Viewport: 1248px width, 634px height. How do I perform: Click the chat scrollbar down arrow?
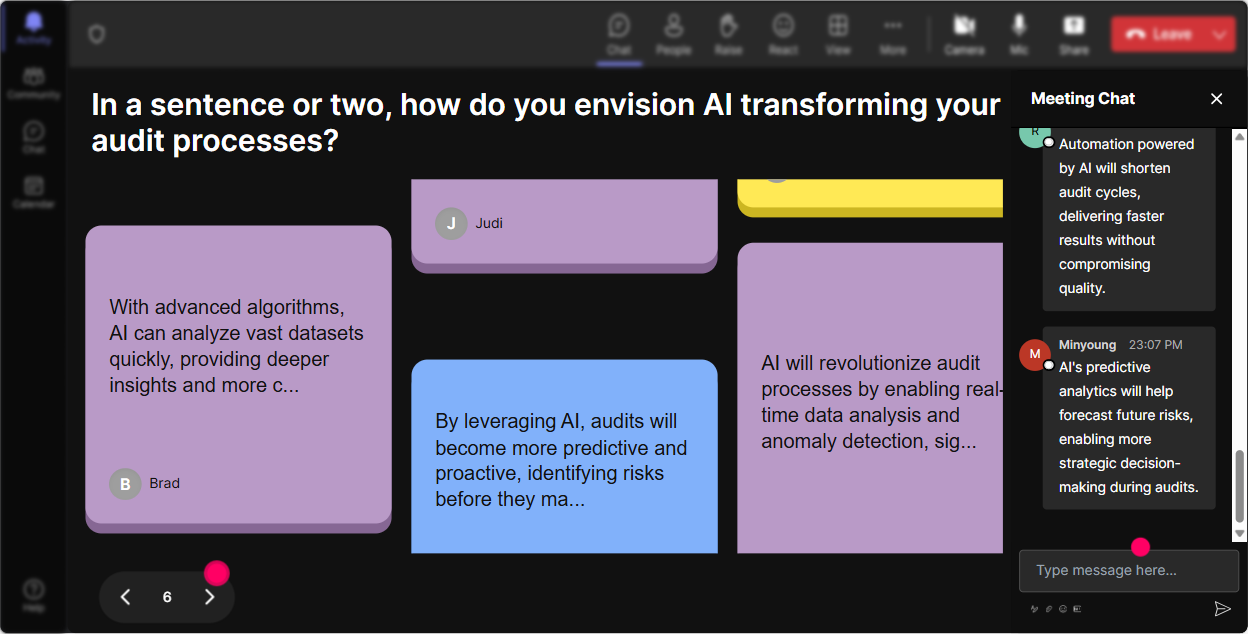click(1240, 536)
